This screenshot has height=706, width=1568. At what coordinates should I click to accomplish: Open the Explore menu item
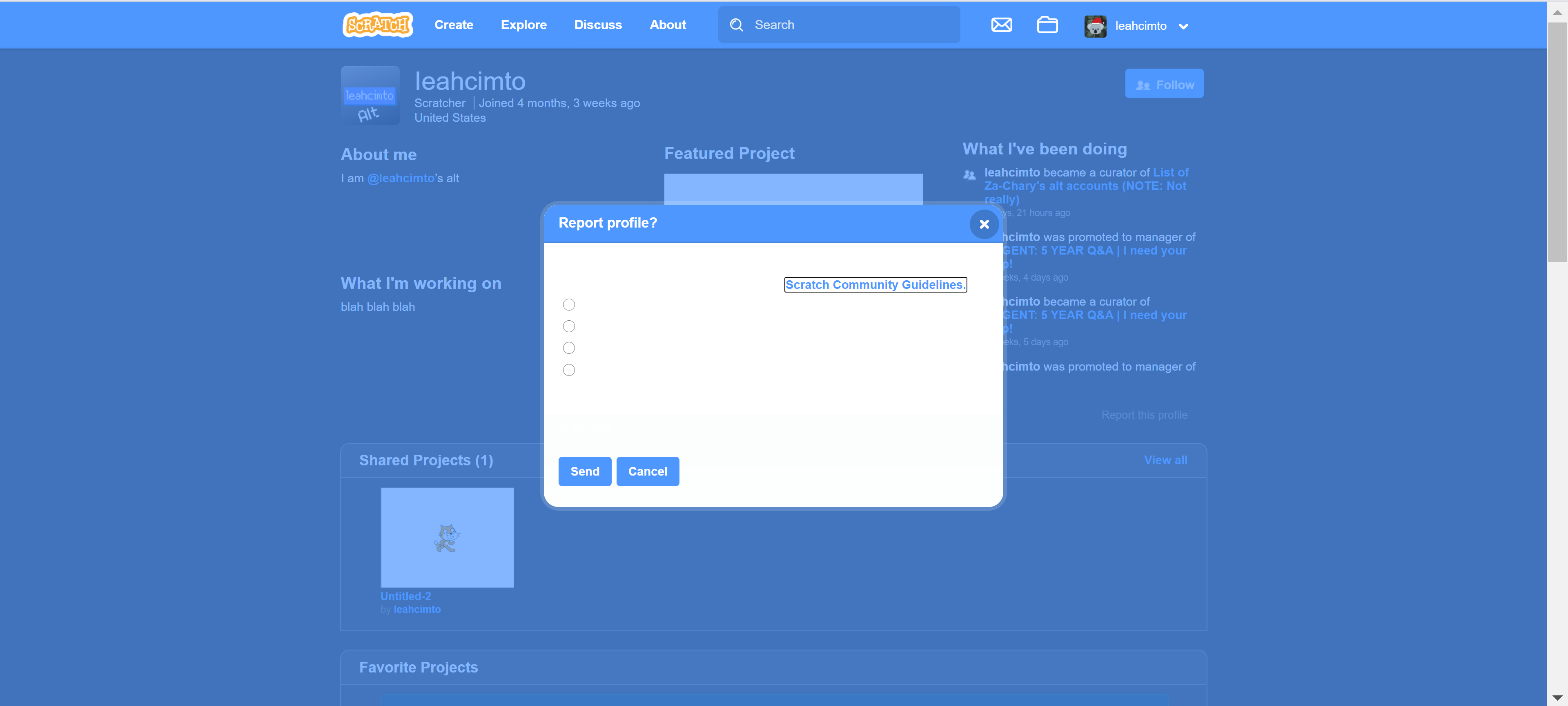[523, 25]
